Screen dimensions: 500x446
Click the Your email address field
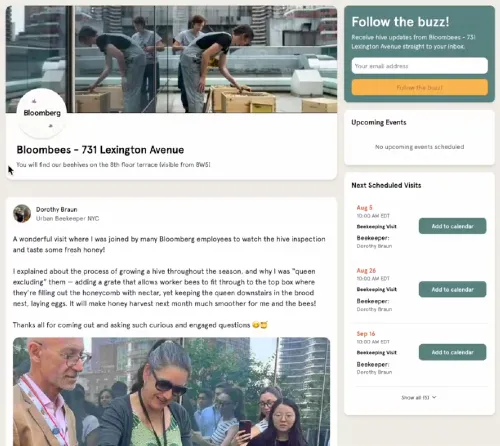click(420, 66)
